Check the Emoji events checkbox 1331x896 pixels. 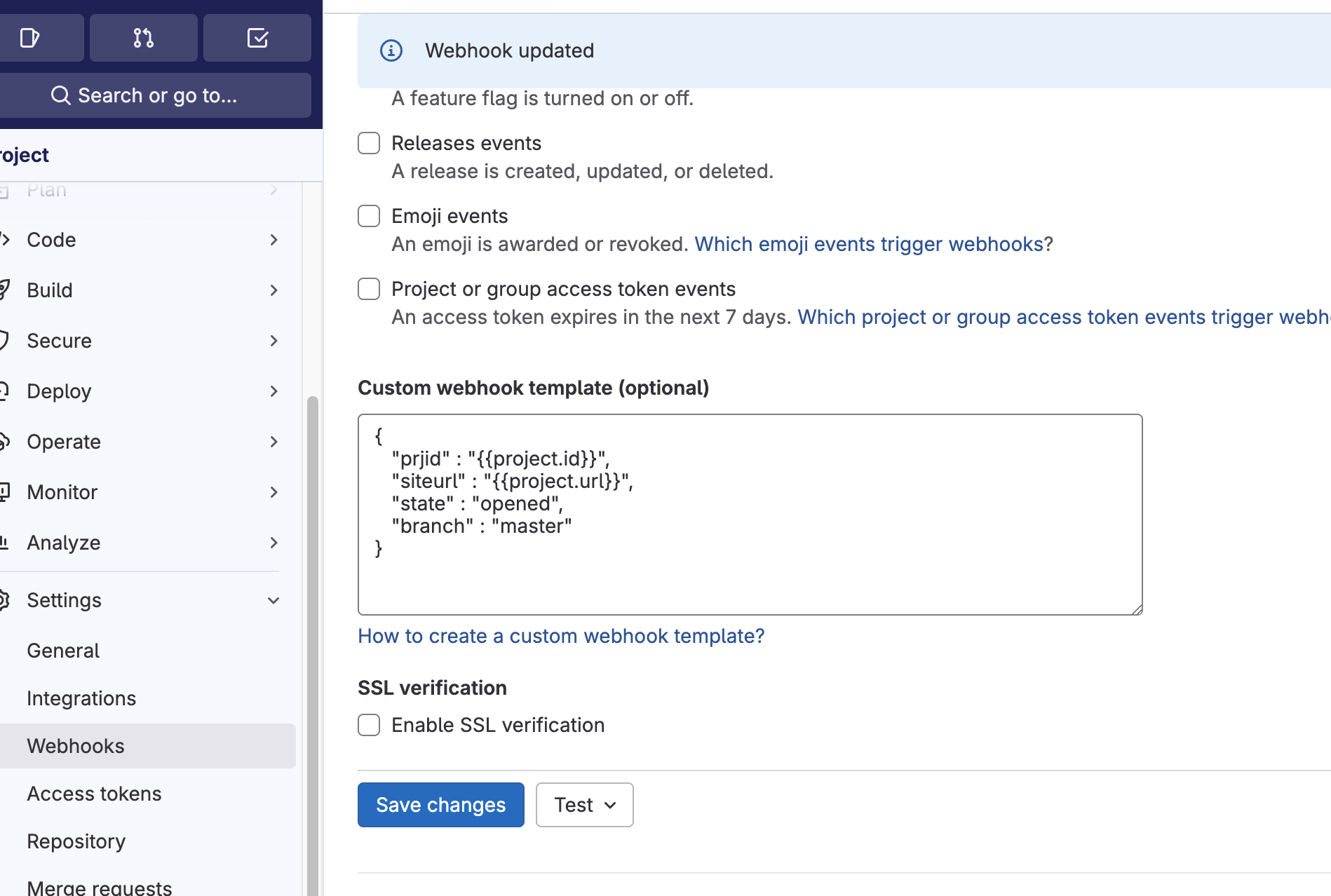coord(369,216)
